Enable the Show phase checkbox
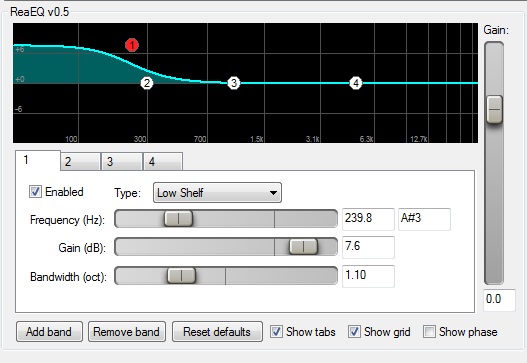The image size is (527, 363). click(429, 331)
